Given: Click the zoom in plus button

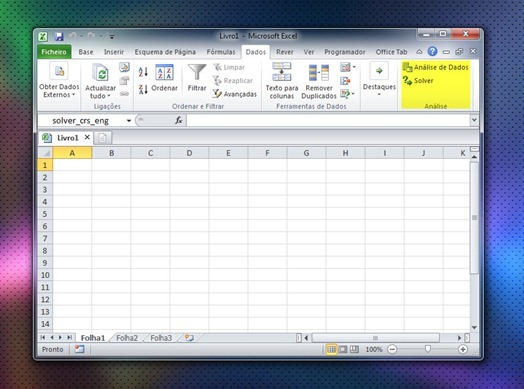Looking at the screenshot, I should [x=463, y=350].
